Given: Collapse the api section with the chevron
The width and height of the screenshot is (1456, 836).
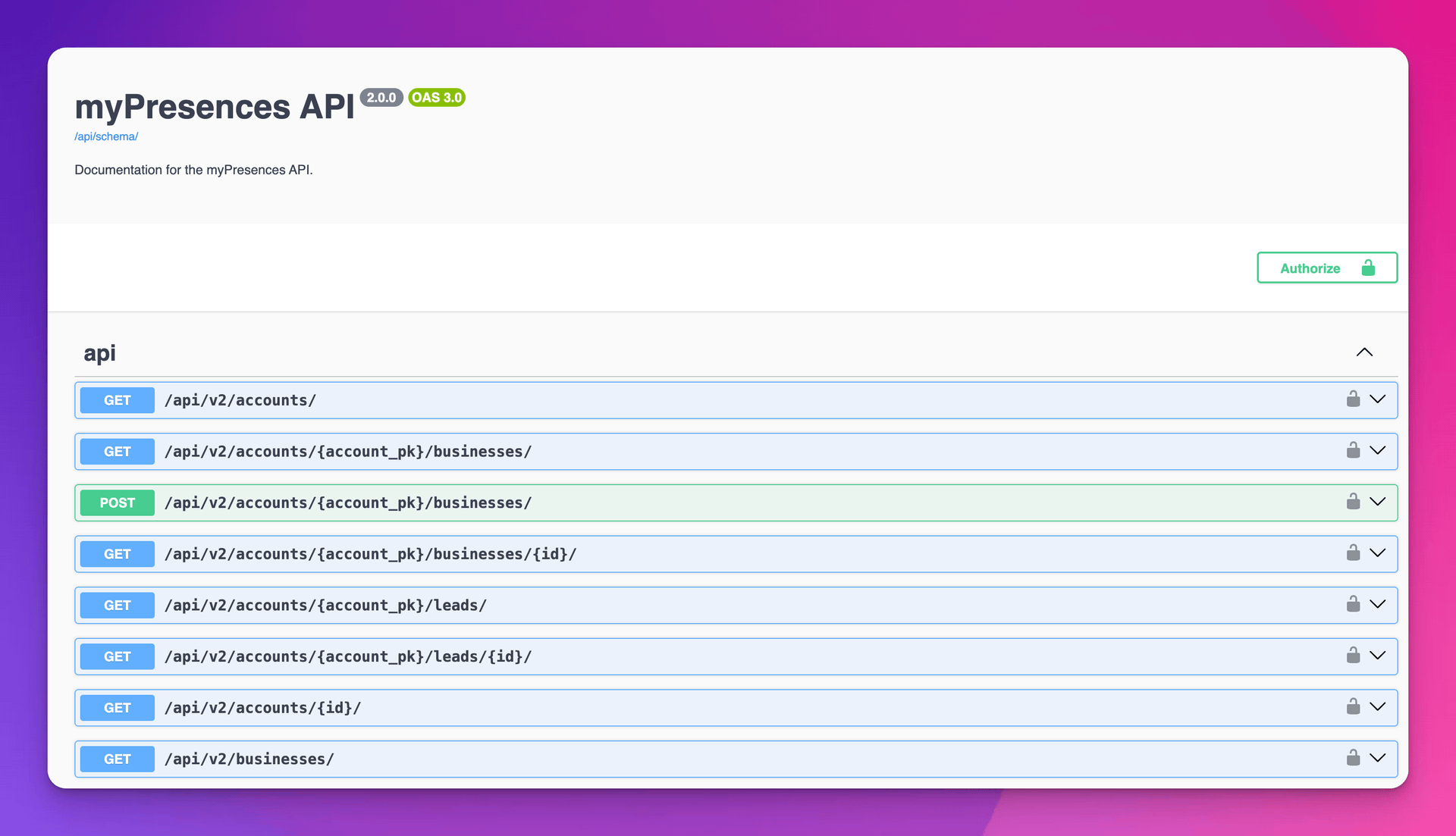Looking at the screenshot, I should click(1363, 352).
